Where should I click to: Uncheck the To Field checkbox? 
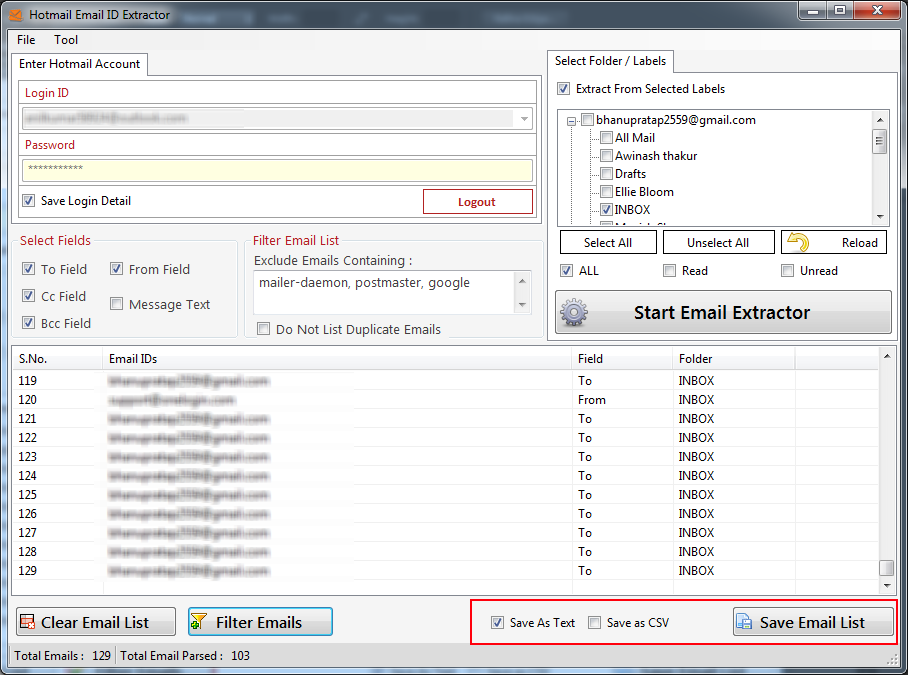point(28,269)
